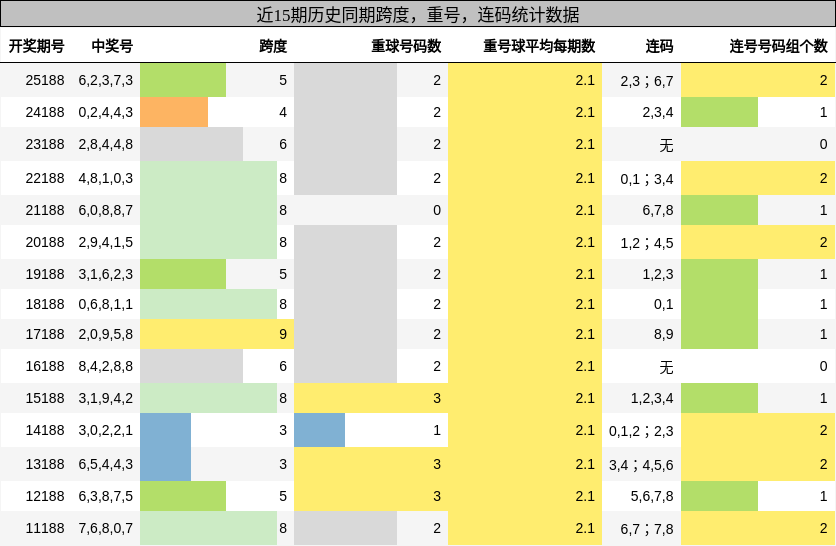This screenshot has height=546, width=836.
Task: Click issue number 23188
Action: pos(45,144)
